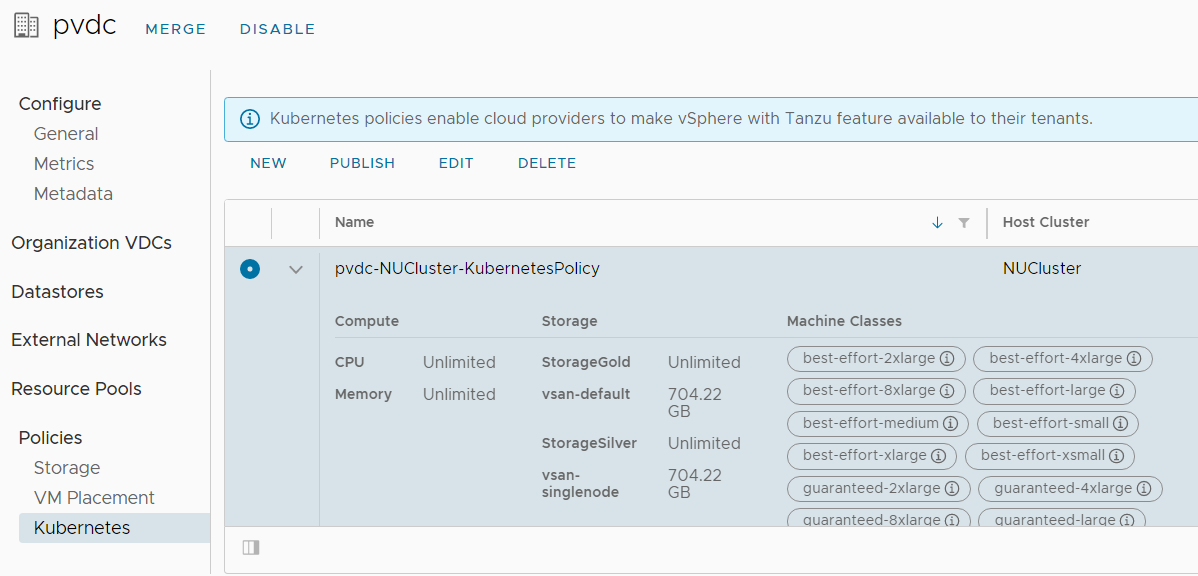Image resolution: width=1198 pixels, height=576 pixels.
Task: Toggle column picker icon below grid
Action: point(251,547)
